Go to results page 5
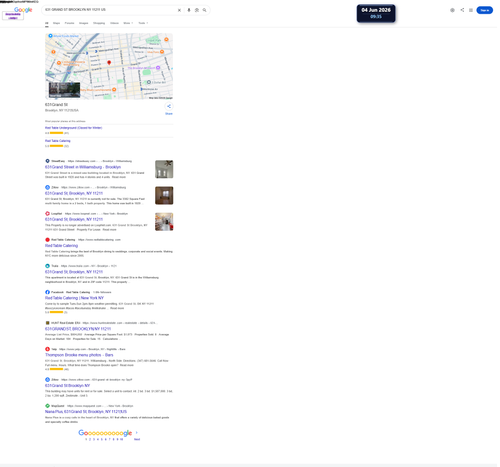Image resolution: width=500 pixels, height=467 pixels. pyautogui.click(x=102, y=439)
